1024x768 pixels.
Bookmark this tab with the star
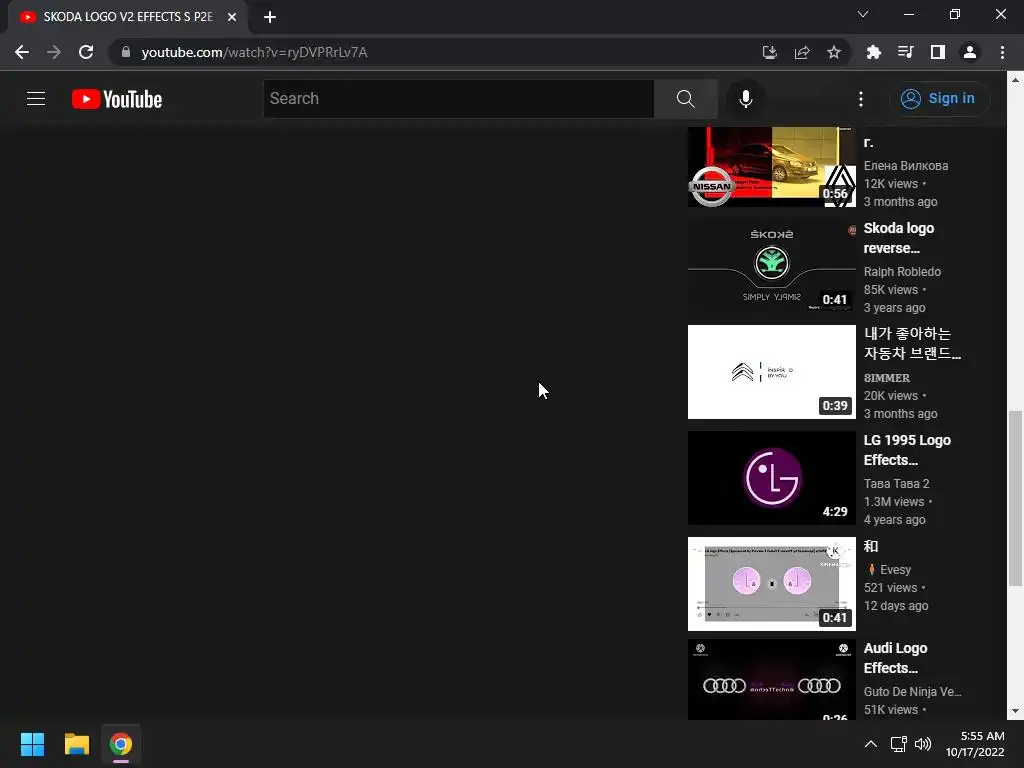pos(834,52)
